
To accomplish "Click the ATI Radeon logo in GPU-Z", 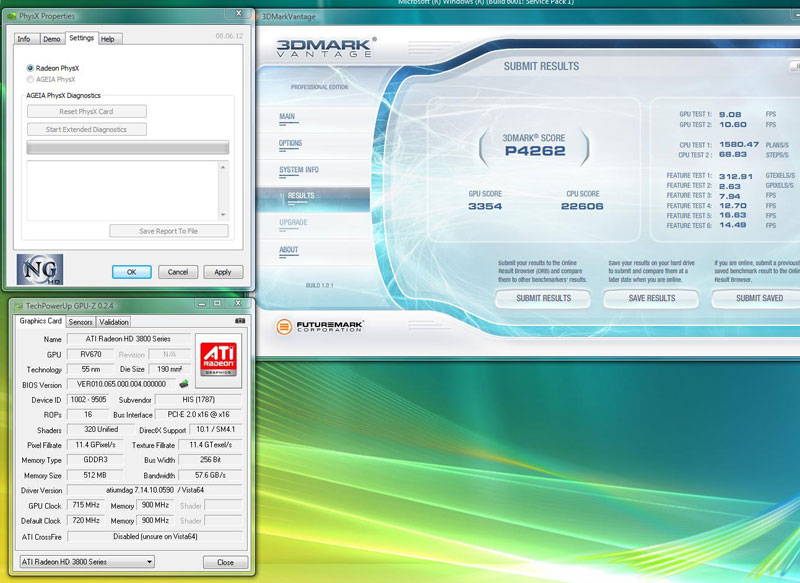I will click(x=218, y=360).
